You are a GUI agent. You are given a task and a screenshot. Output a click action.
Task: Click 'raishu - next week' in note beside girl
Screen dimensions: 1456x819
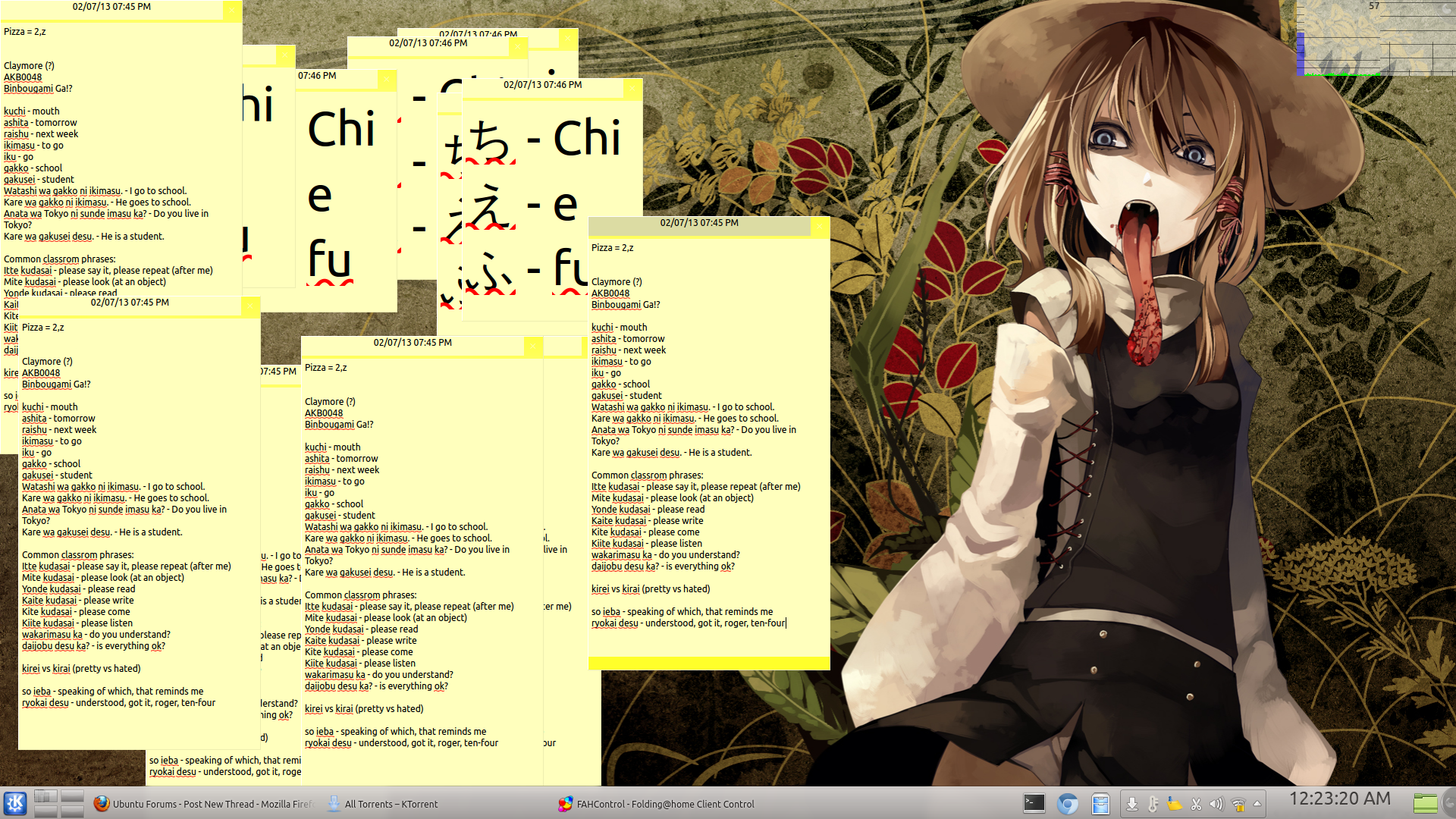click(629, 350)
